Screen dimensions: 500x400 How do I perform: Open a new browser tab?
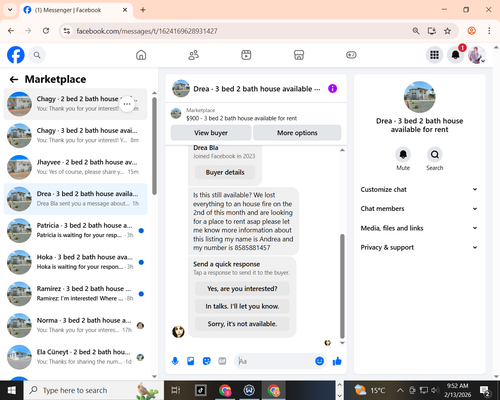[x=143, y=10]
